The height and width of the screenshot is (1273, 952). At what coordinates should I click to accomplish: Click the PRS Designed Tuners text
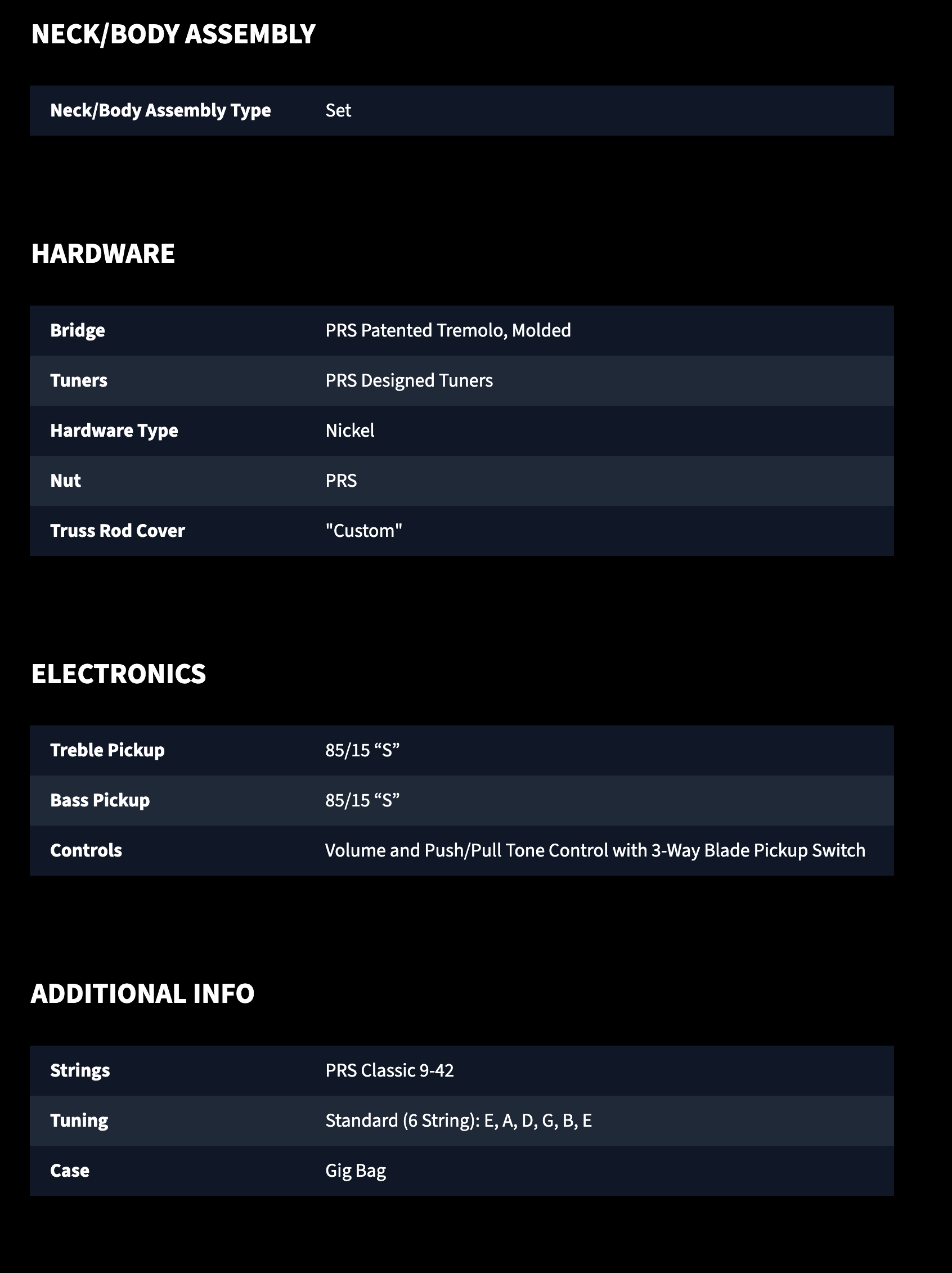pyautogui.click(x=409, y=380)
